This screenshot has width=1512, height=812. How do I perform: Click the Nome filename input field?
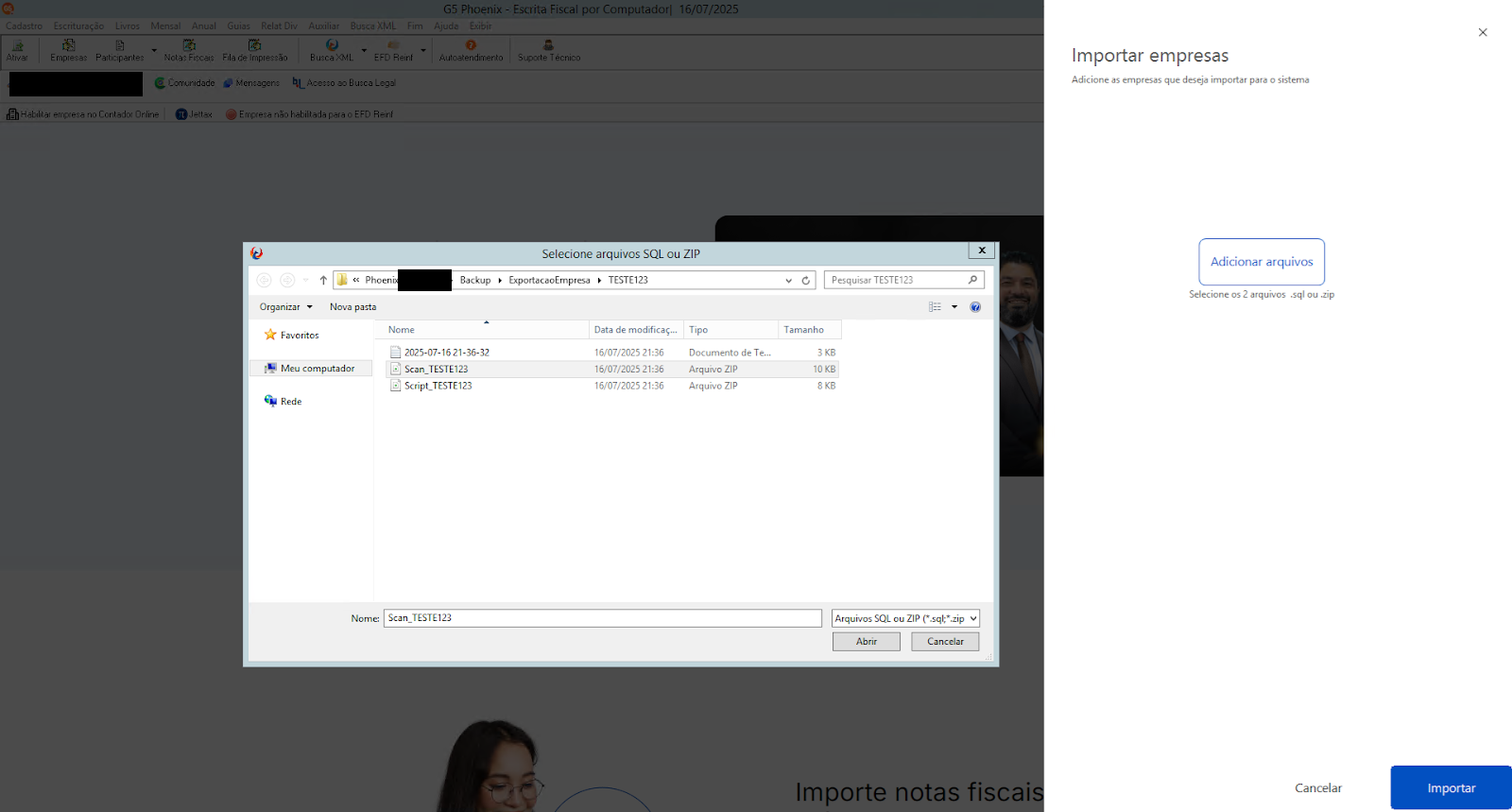coord(603,618)
